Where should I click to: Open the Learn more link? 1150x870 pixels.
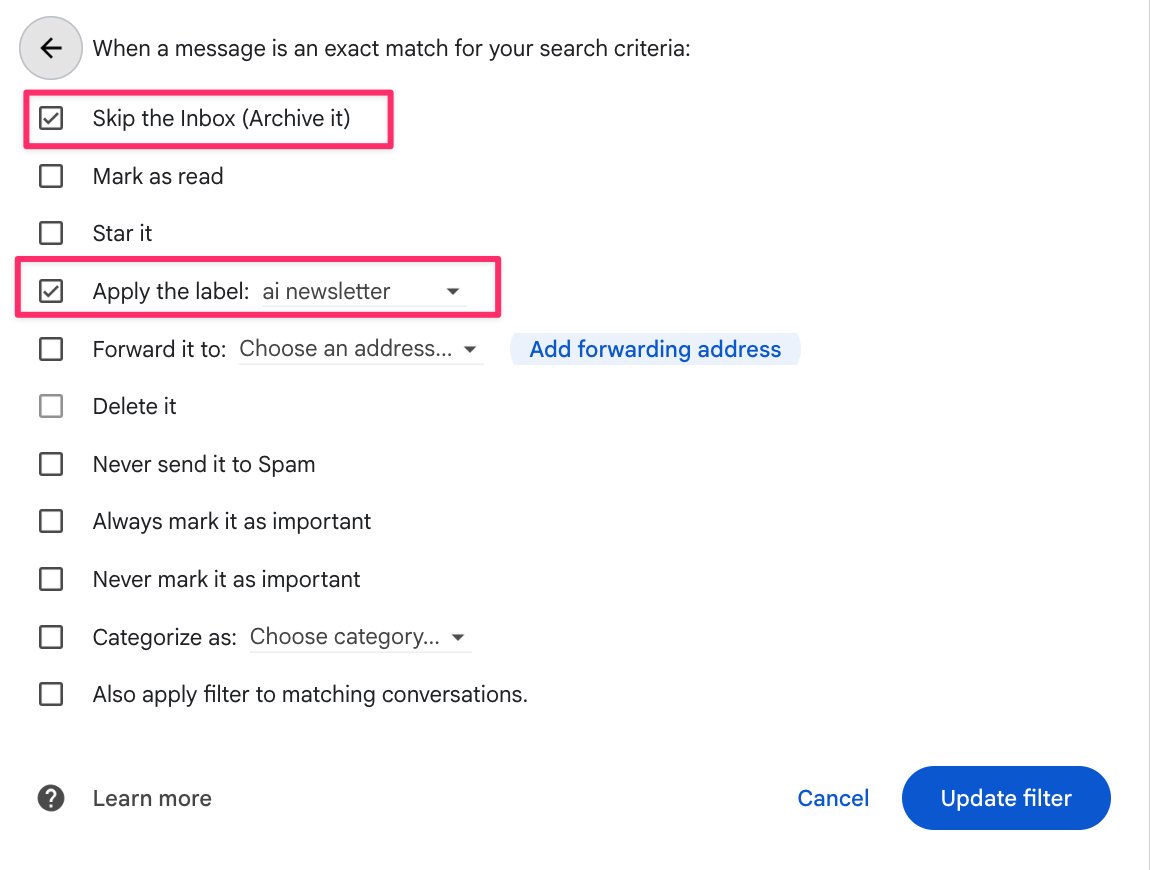152,798
